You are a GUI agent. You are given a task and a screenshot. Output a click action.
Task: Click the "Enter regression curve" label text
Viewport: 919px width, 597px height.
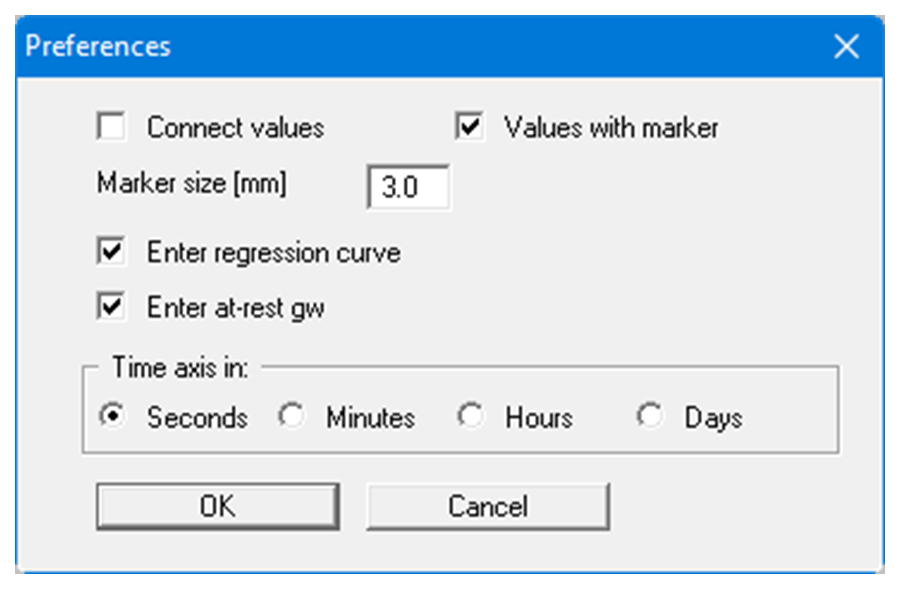273,252
